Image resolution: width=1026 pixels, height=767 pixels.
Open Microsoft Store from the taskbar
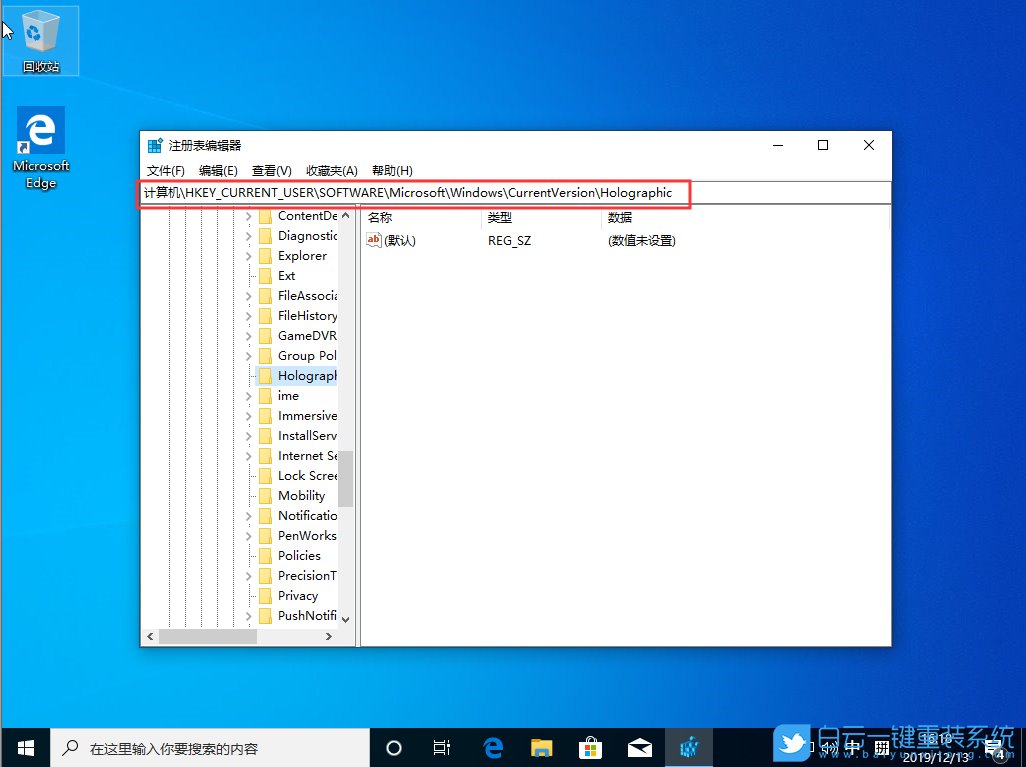pos(591,747)
